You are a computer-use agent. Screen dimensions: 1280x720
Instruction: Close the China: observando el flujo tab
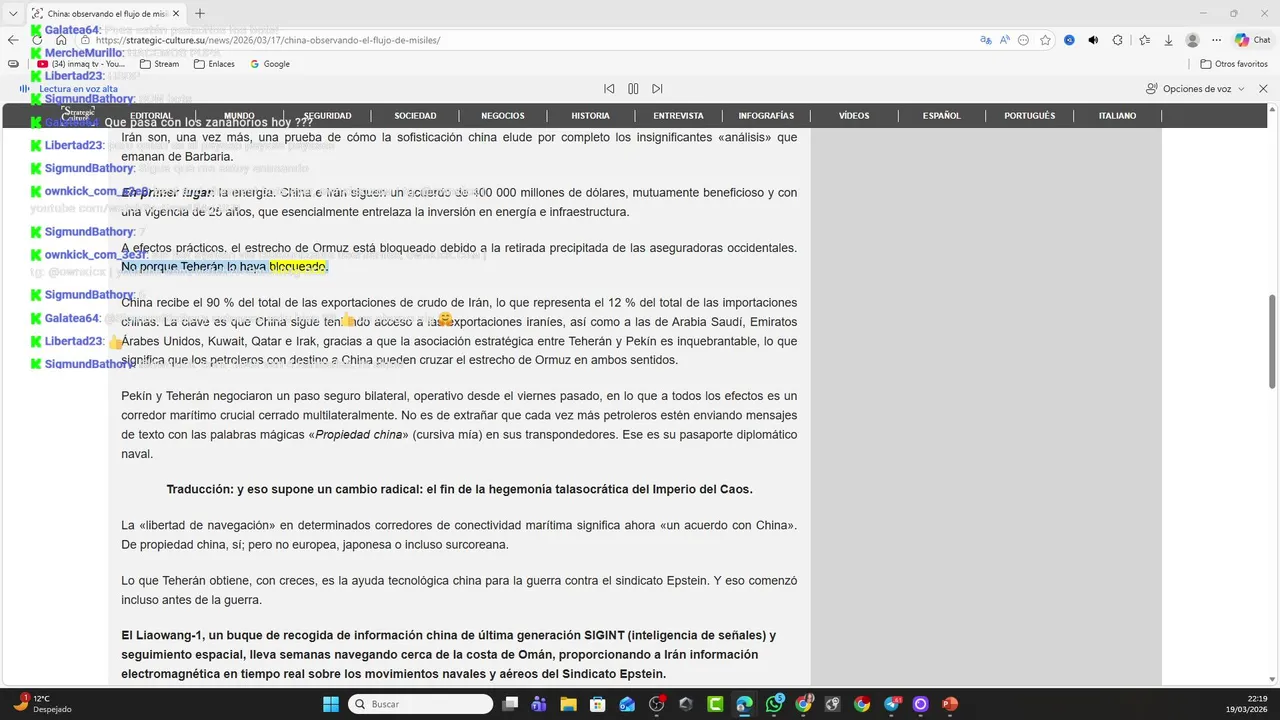177,14
